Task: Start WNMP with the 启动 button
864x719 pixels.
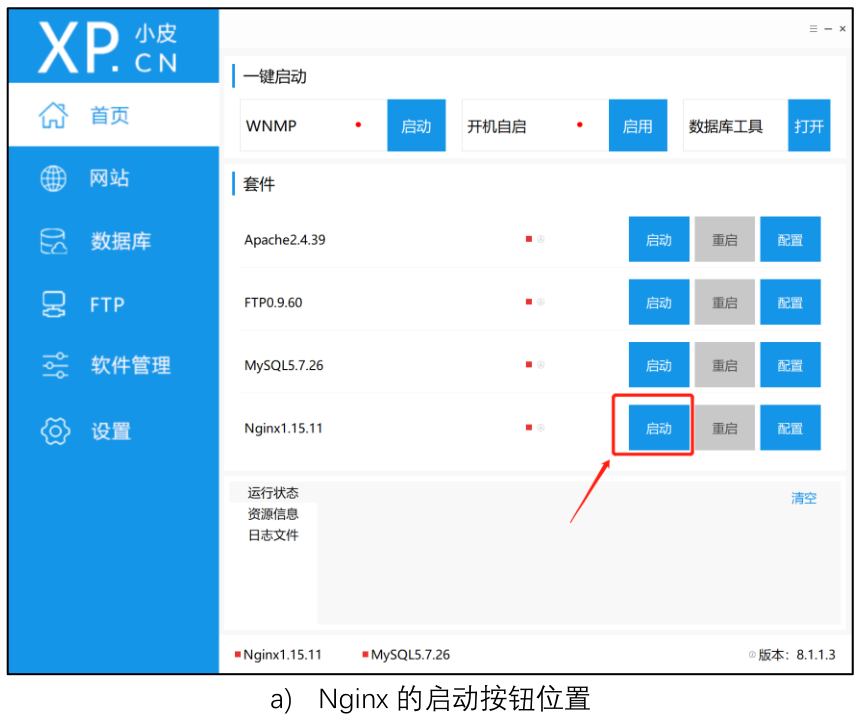Action: coord(416,126)
